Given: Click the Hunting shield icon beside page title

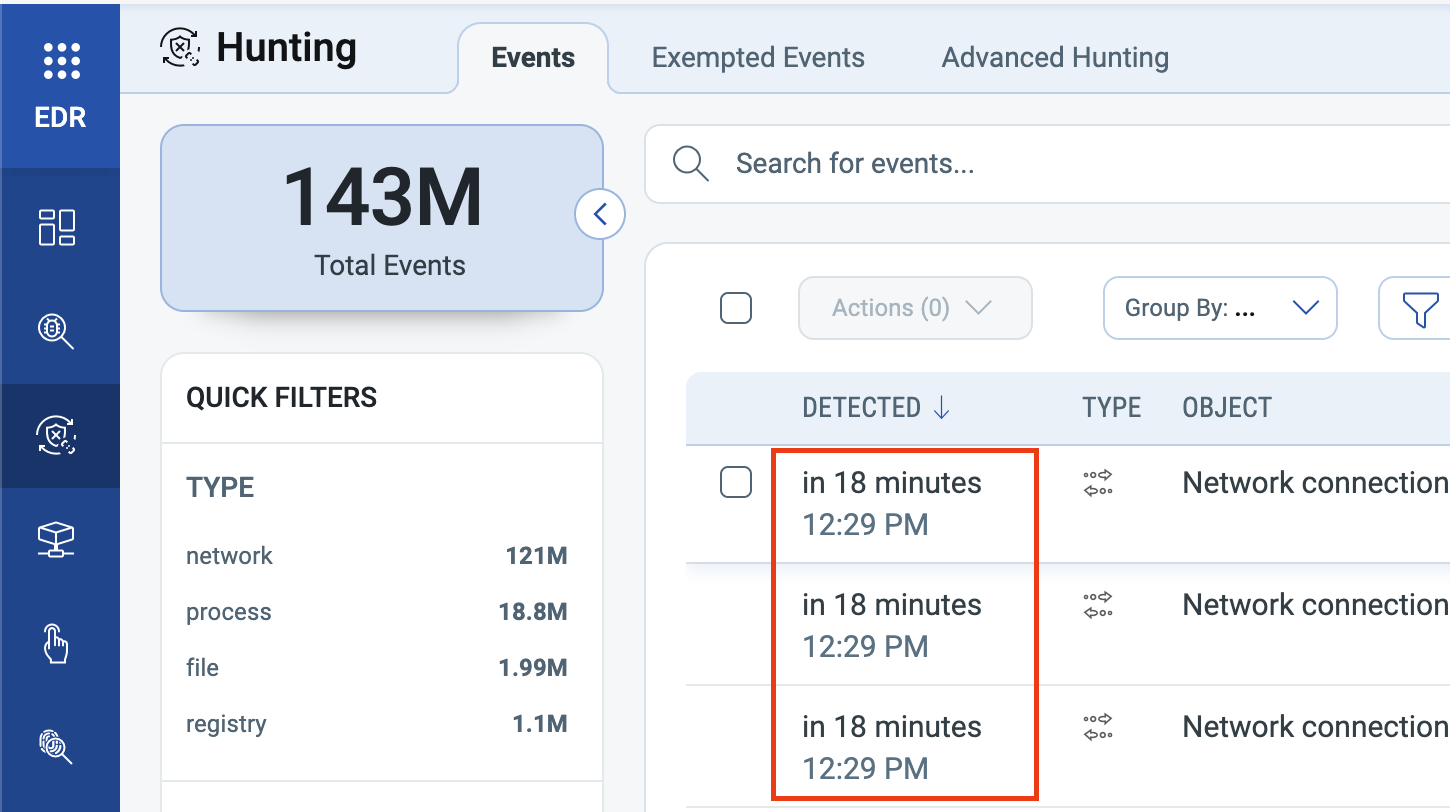Looking at the screenshot, I should pos(181,47).
